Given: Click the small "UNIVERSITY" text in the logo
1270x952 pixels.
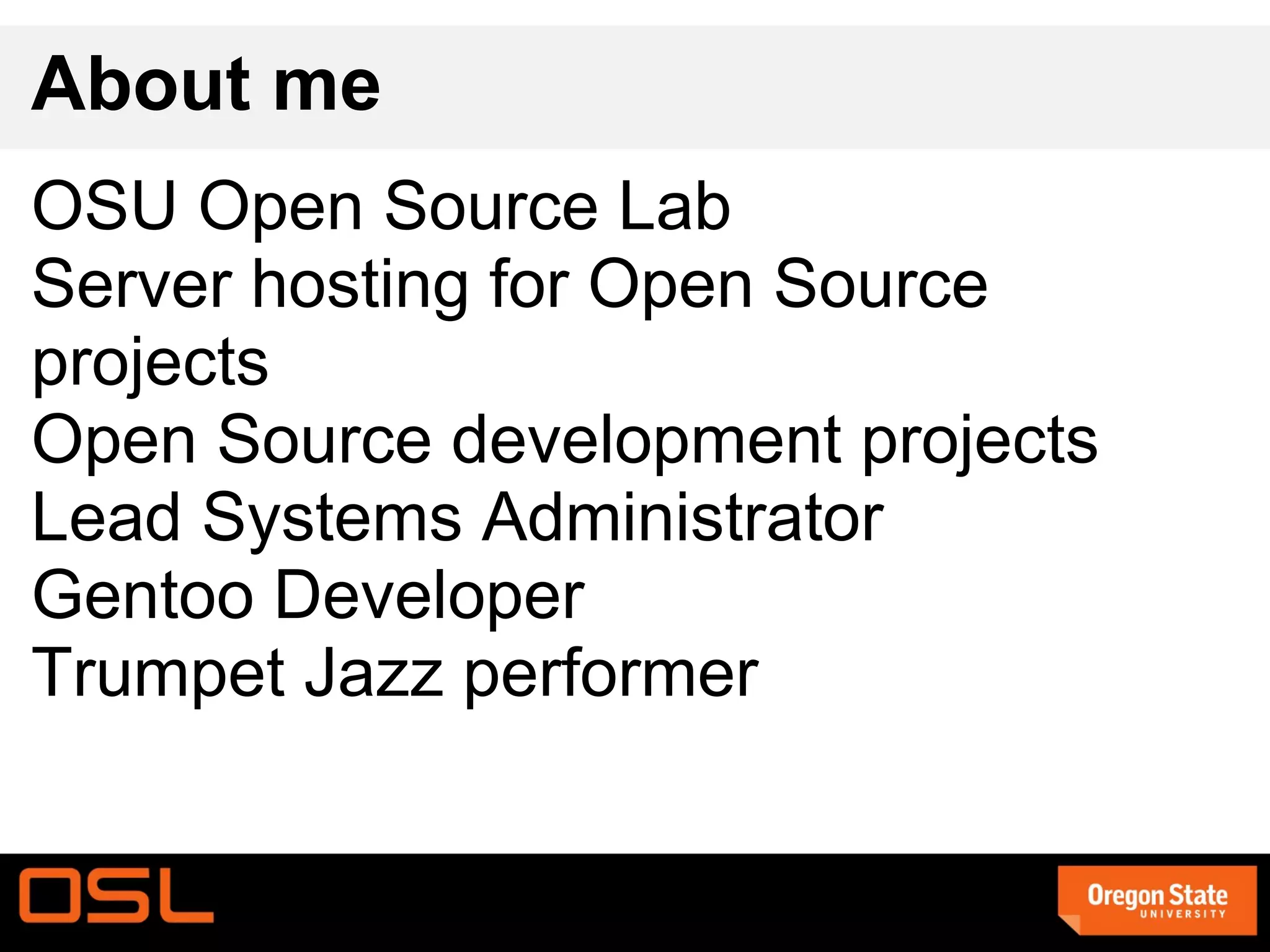Looking at the screenshot, I should (1183, 914).
